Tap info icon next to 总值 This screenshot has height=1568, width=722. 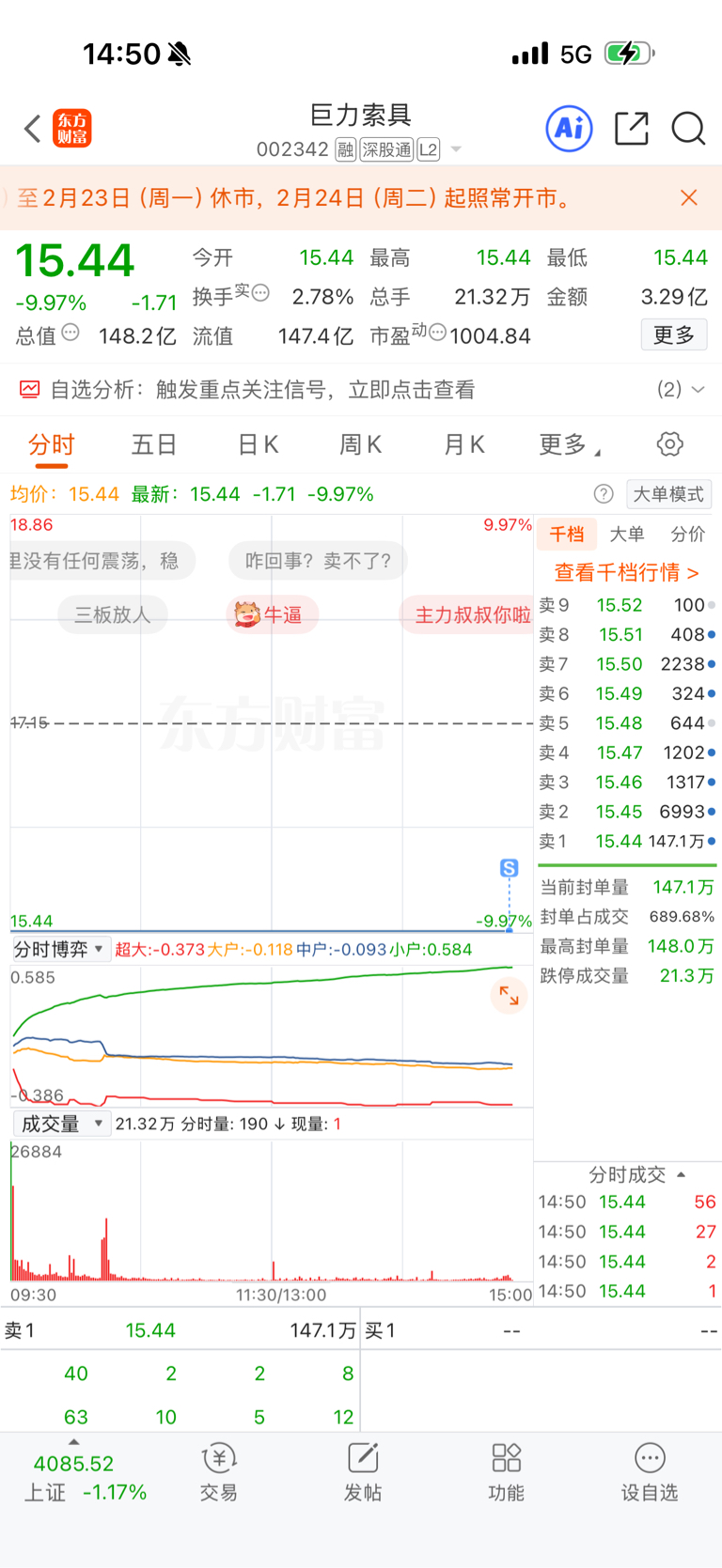pyautogui.click(x=71, y=333)
